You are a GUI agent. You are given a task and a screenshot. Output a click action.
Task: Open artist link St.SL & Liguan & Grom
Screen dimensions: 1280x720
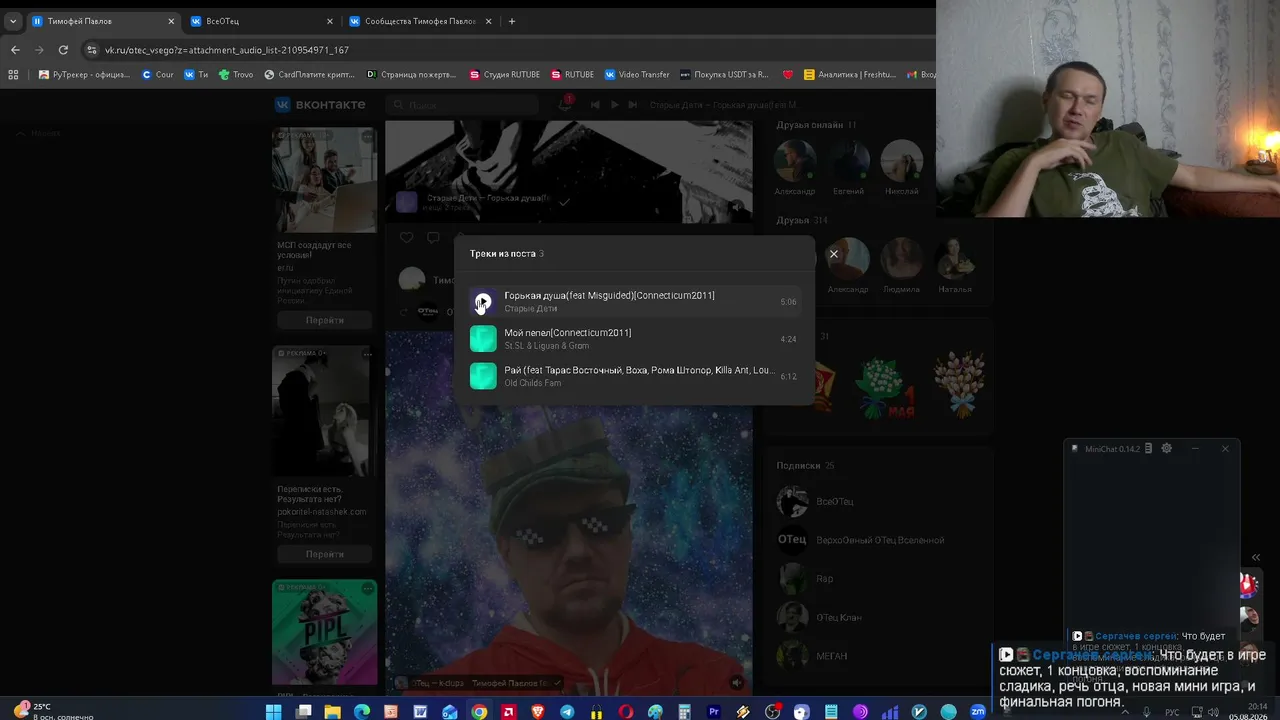546,346
